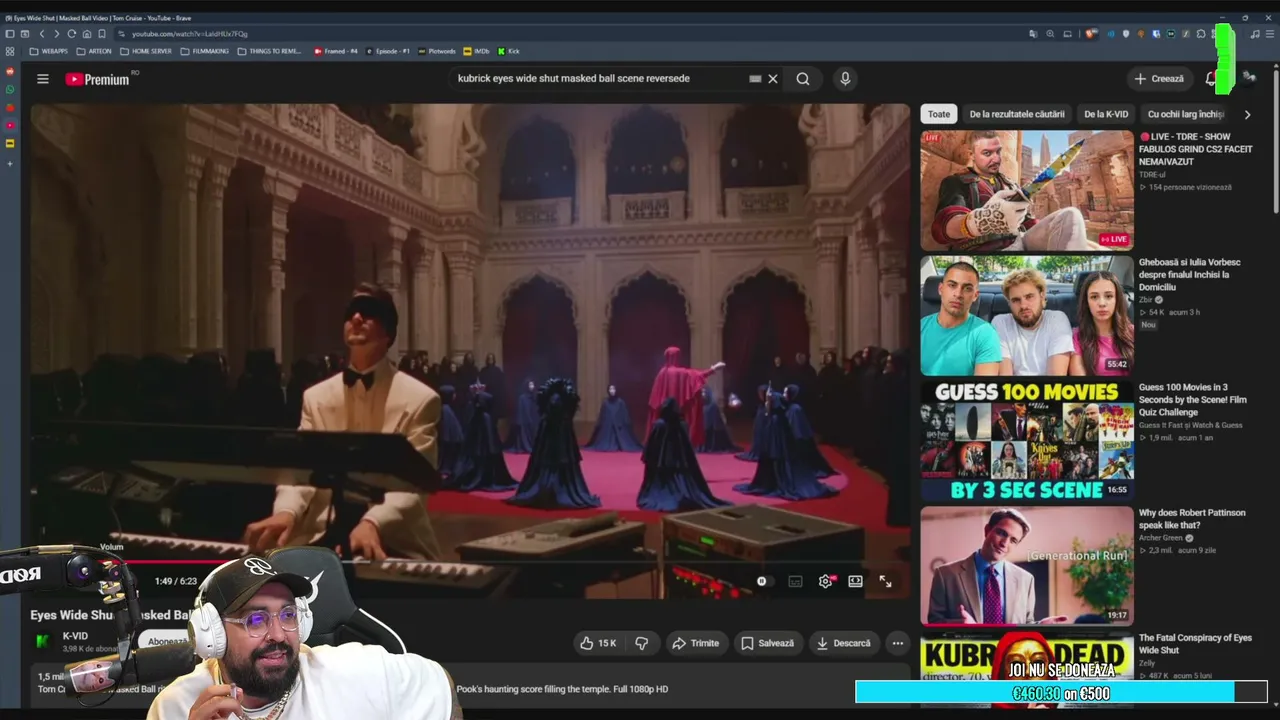
Task: Download the video with Descarcă
Action: click(843, 643)
